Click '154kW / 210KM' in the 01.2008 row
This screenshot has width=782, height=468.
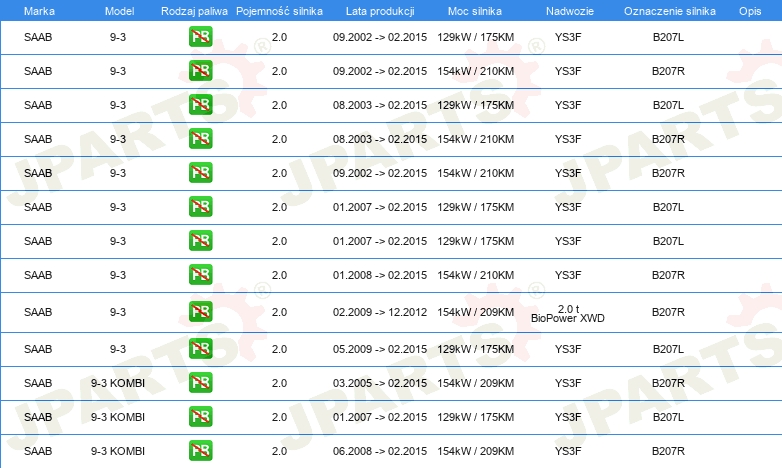pos(475,275)
